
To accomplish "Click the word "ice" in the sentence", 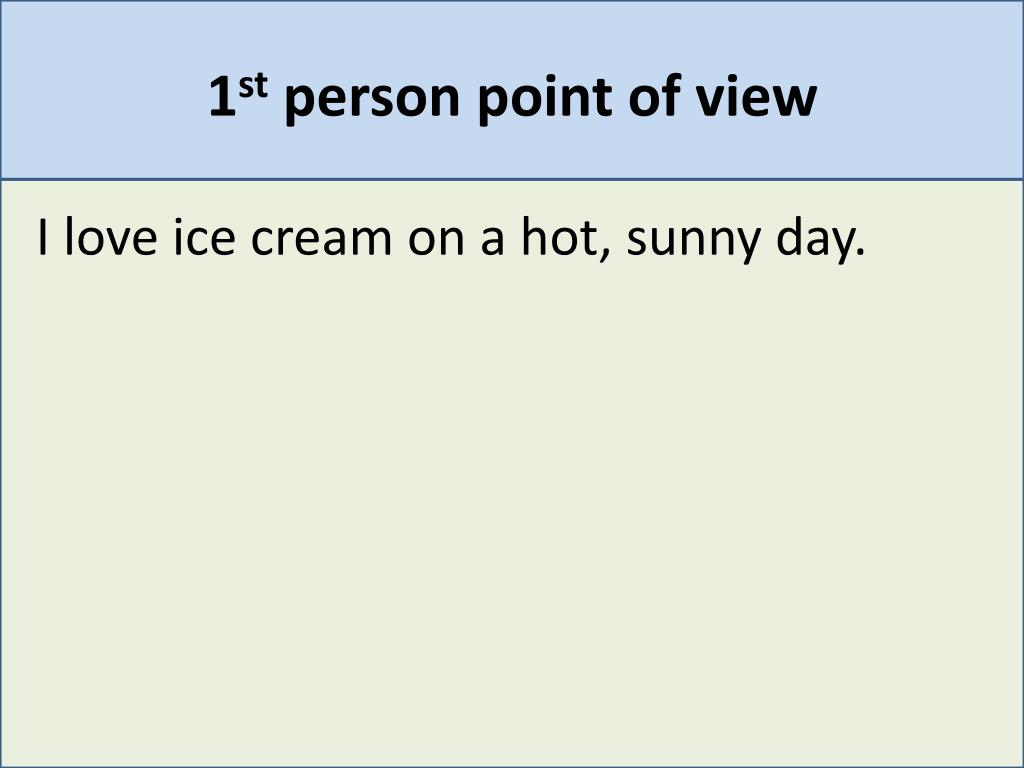I will (x=204, y=236).
